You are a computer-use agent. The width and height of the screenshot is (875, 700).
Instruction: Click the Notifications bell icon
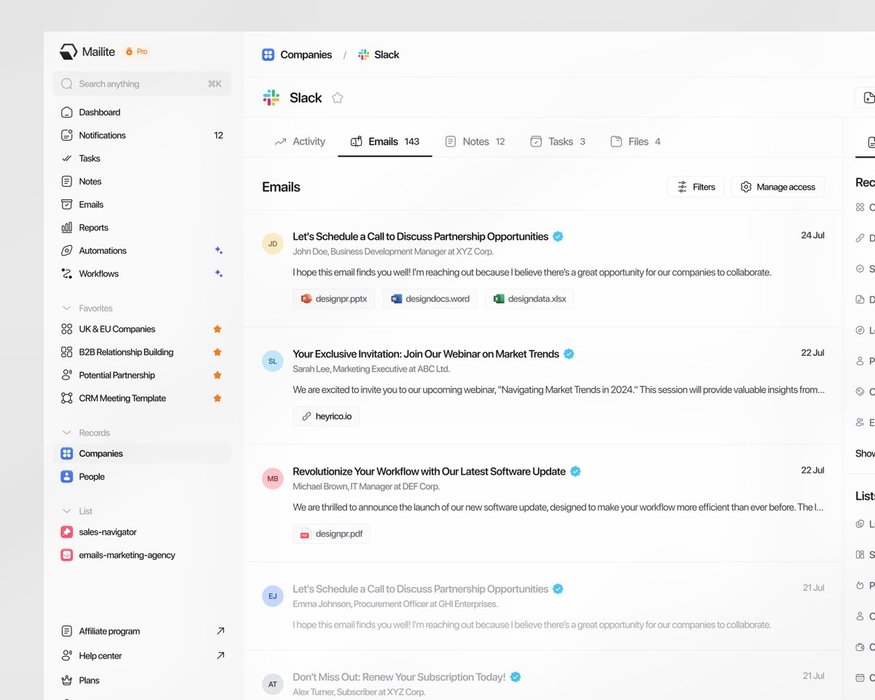pyautogui.click(x=67, y=136)
